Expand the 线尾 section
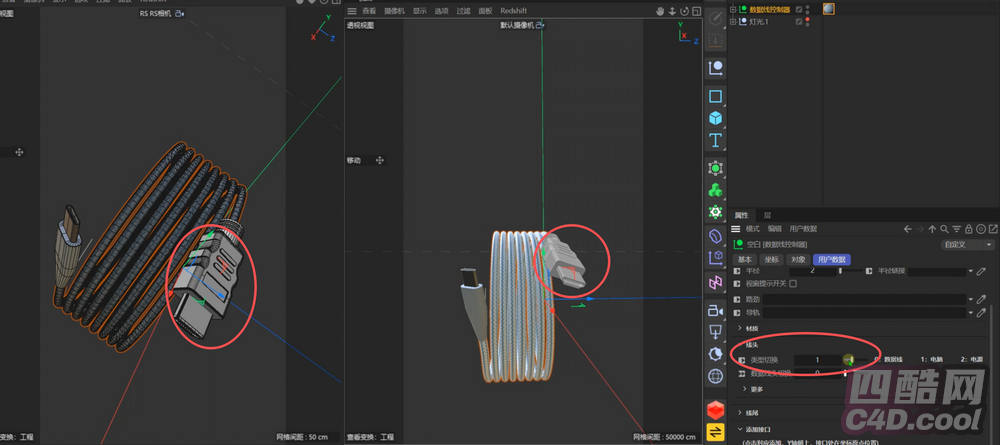Image resolution: width=1000 pixels, height=445 pixels. click(x=739, y=412)
